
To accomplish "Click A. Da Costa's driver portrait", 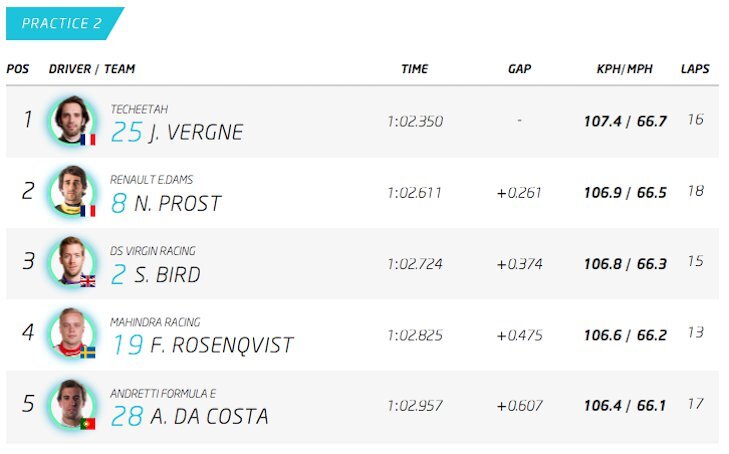I will coord(72,403).
